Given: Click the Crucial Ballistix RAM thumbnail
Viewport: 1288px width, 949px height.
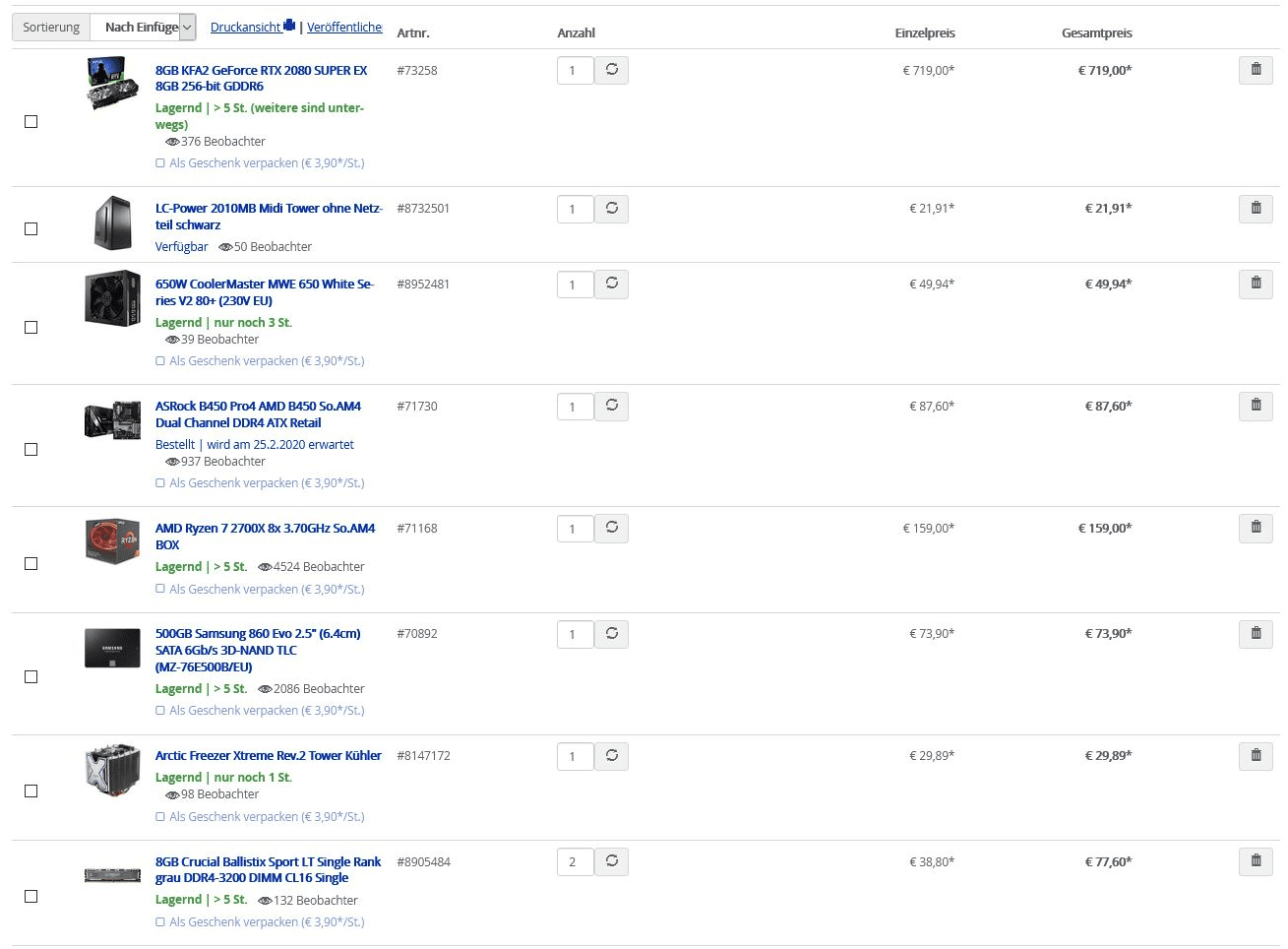Looking at the screenshot, I should click(112, 875).
